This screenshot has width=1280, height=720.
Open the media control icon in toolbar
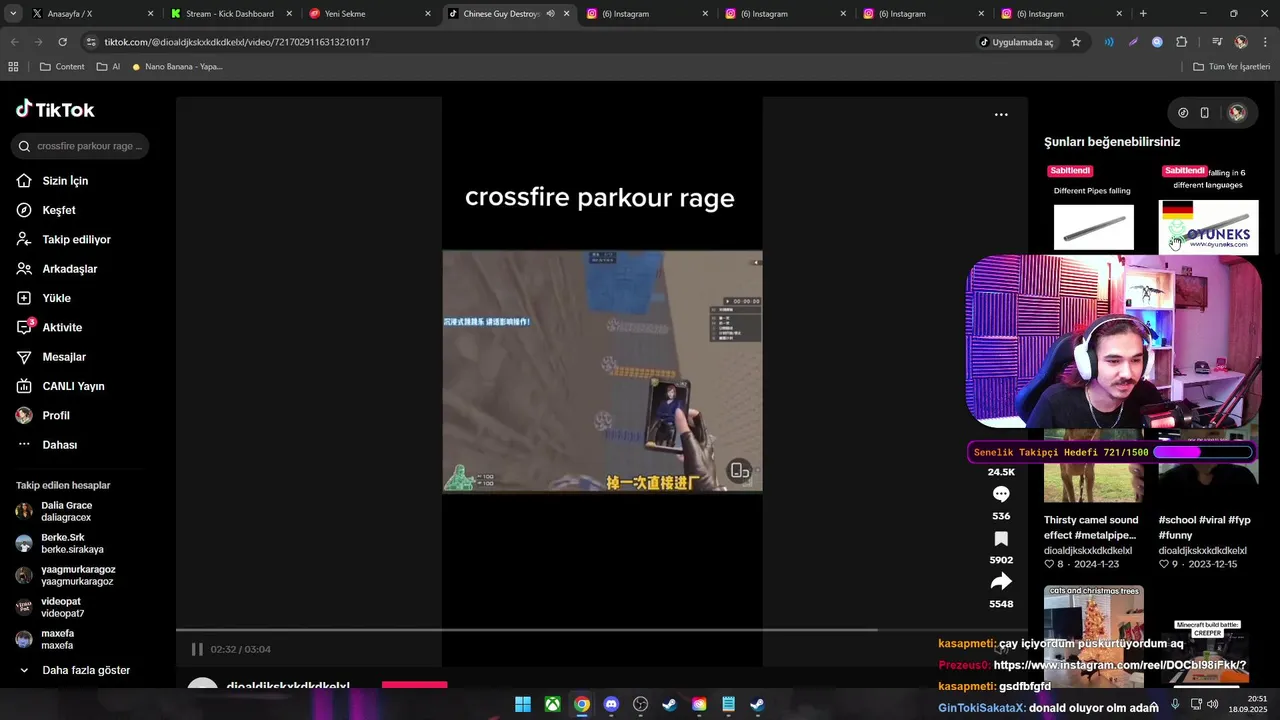(1217, 42)
